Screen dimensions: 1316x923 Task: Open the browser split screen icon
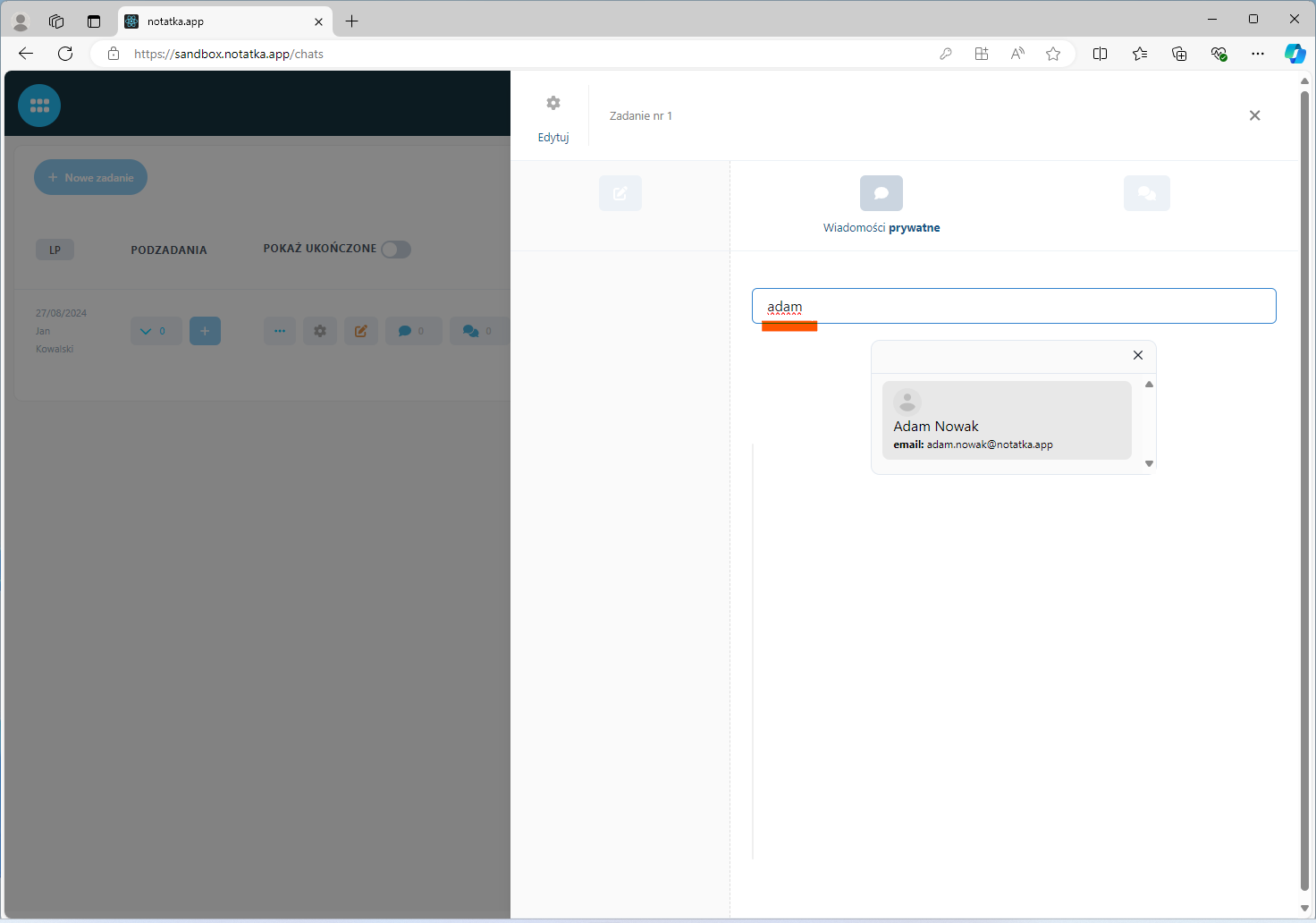tap(1100, 54)
